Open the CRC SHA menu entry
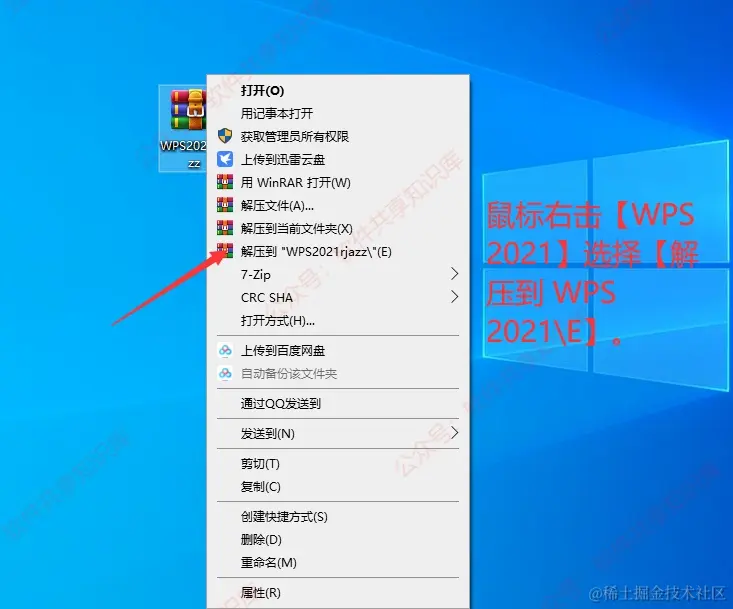 click(338, 297)
